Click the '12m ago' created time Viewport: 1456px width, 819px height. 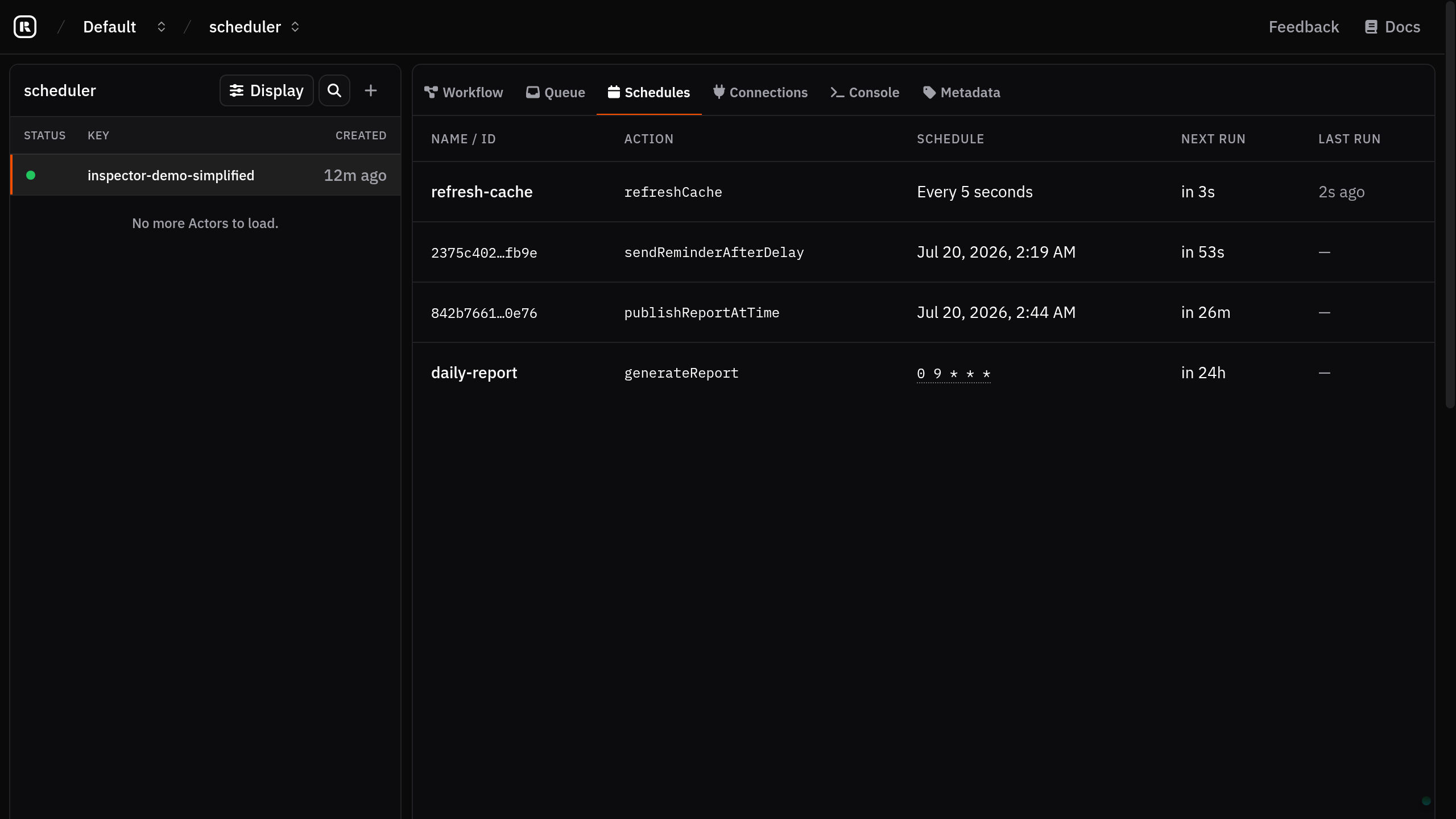[x=355, y=175]
